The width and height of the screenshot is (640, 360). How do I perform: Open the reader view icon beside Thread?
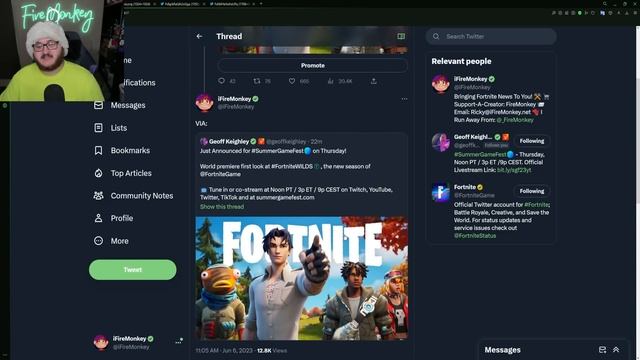[x=401, y=36]
